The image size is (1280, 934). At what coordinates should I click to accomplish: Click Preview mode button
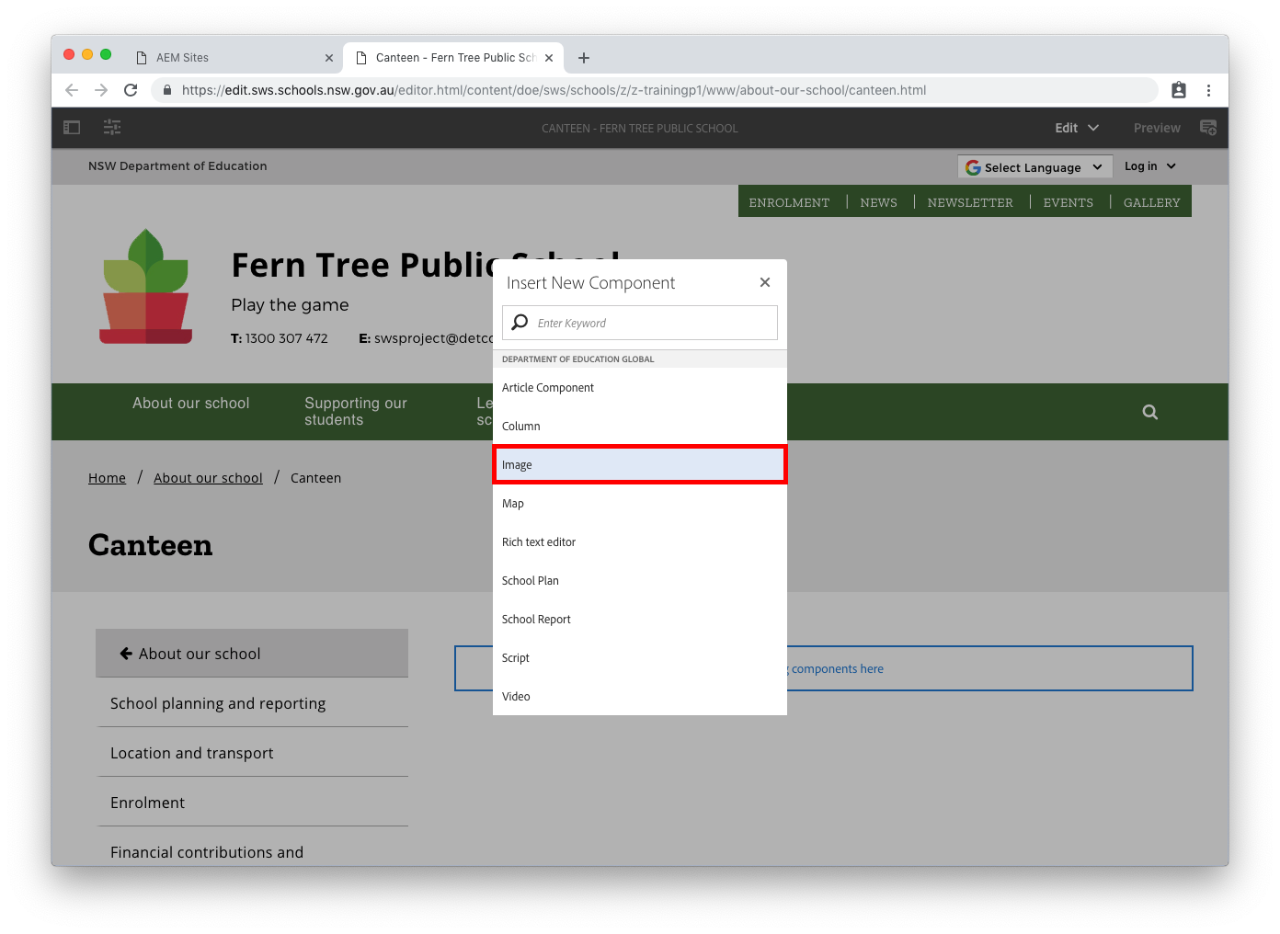1157,128
